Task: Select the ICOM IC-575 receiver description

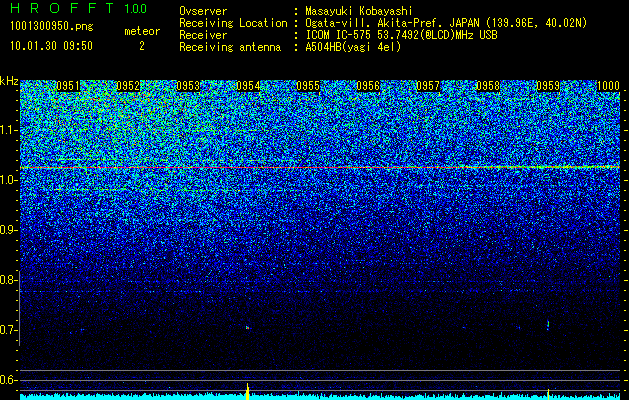Action: pos(401,35)
